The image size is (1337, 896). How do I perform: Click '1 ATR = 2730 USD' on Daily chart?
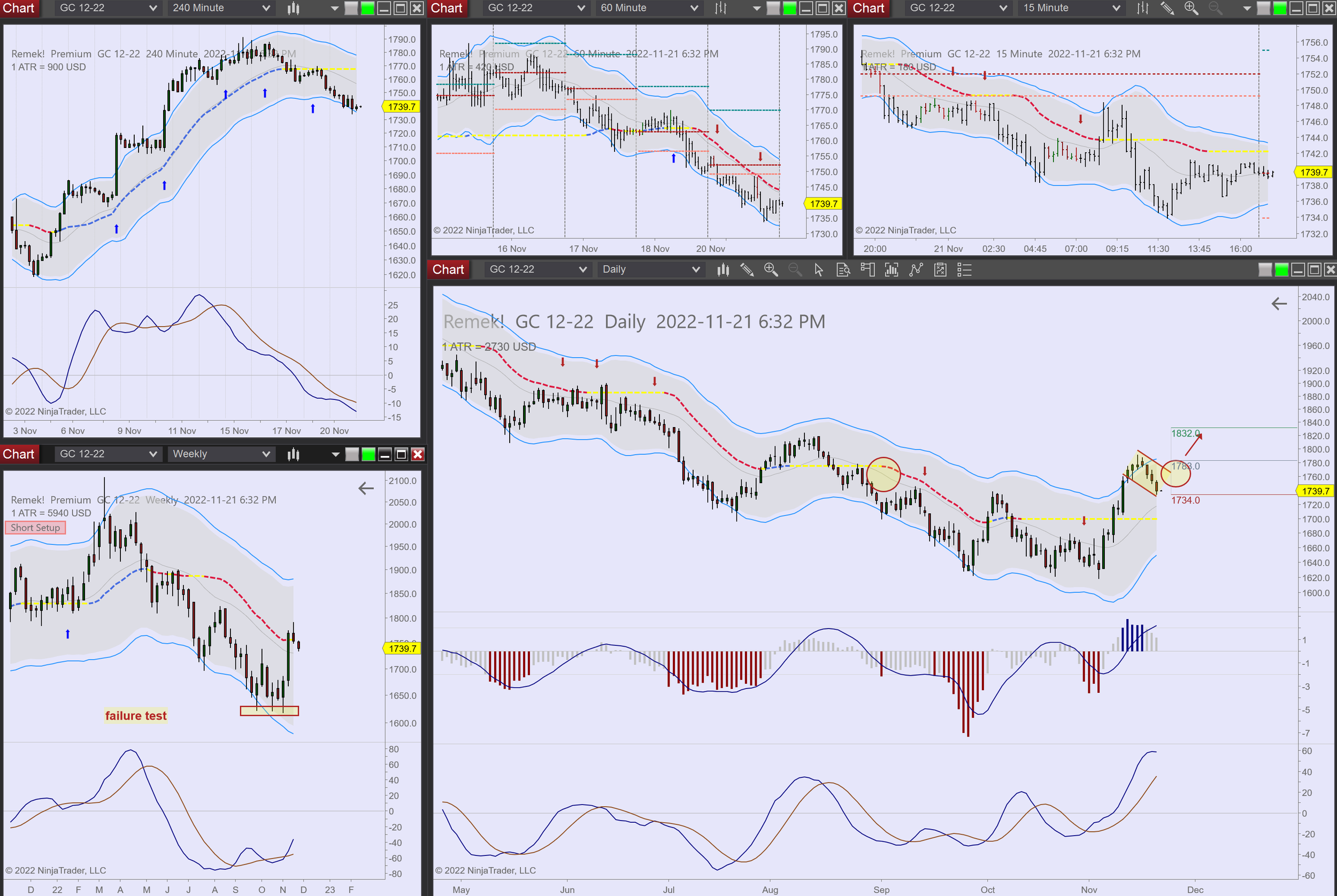489,346
